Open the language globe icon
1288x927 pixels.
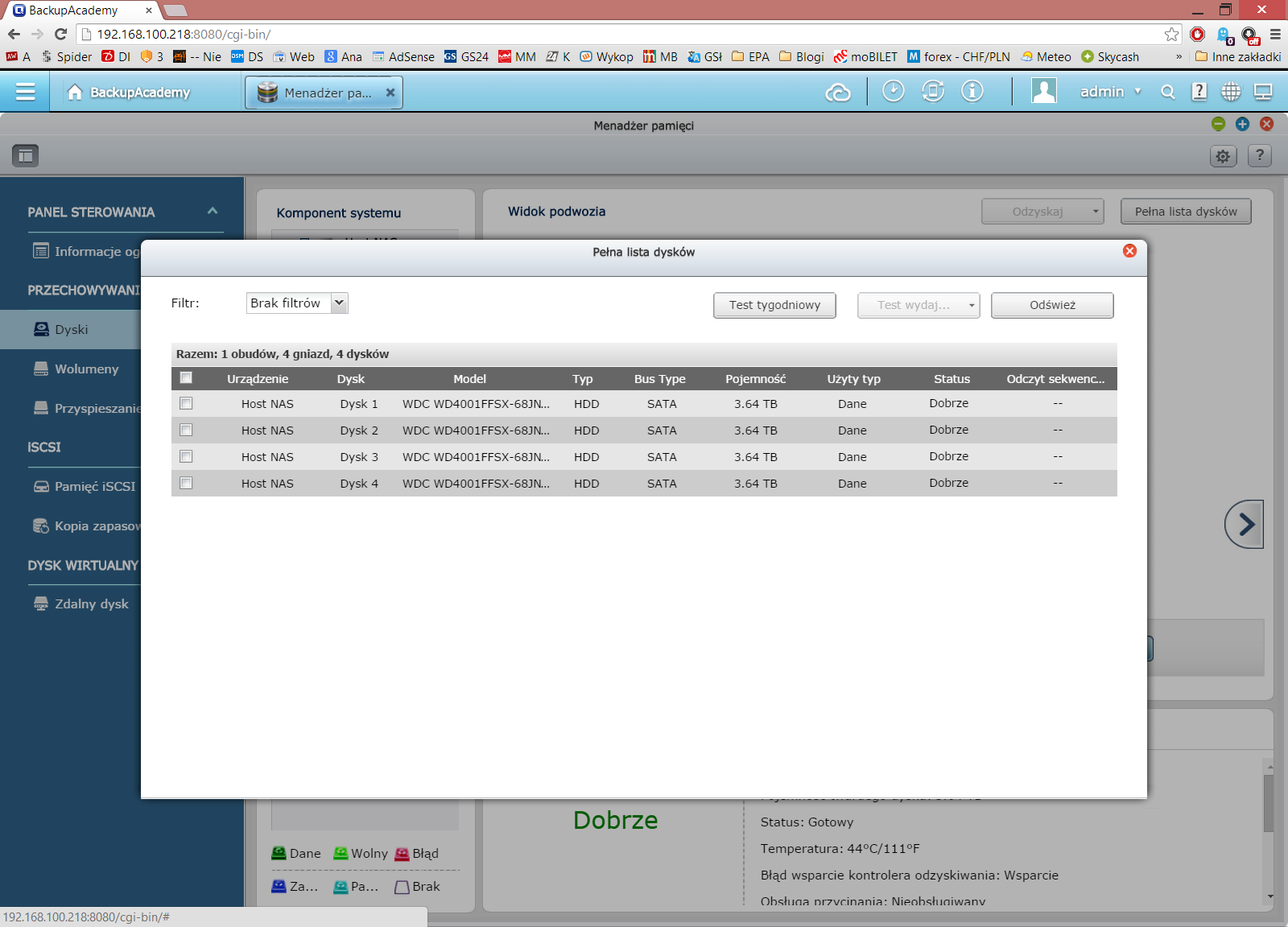tap(1231, 92)
